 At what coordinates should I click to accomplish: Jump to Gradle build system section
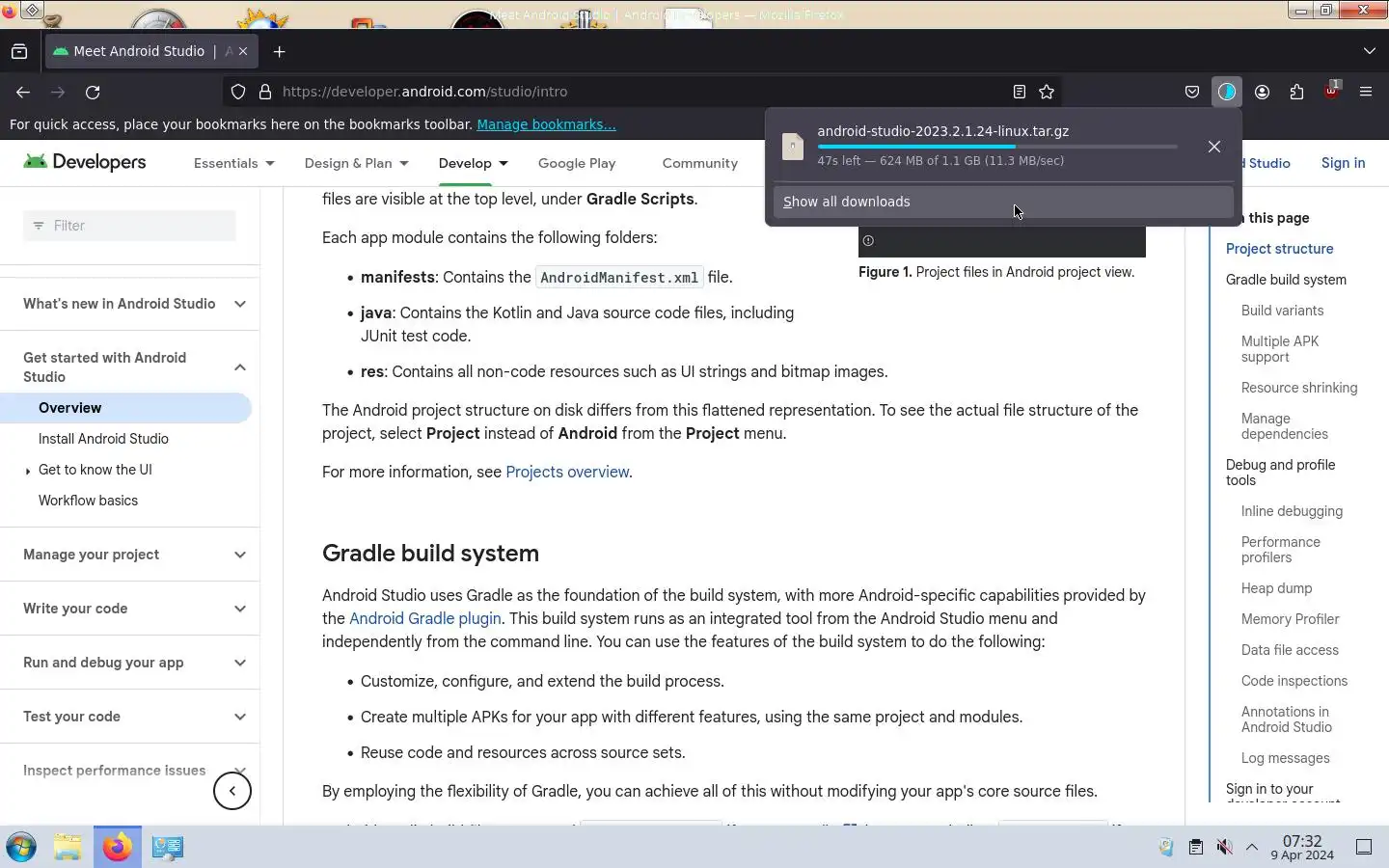tap(1286, 280)
